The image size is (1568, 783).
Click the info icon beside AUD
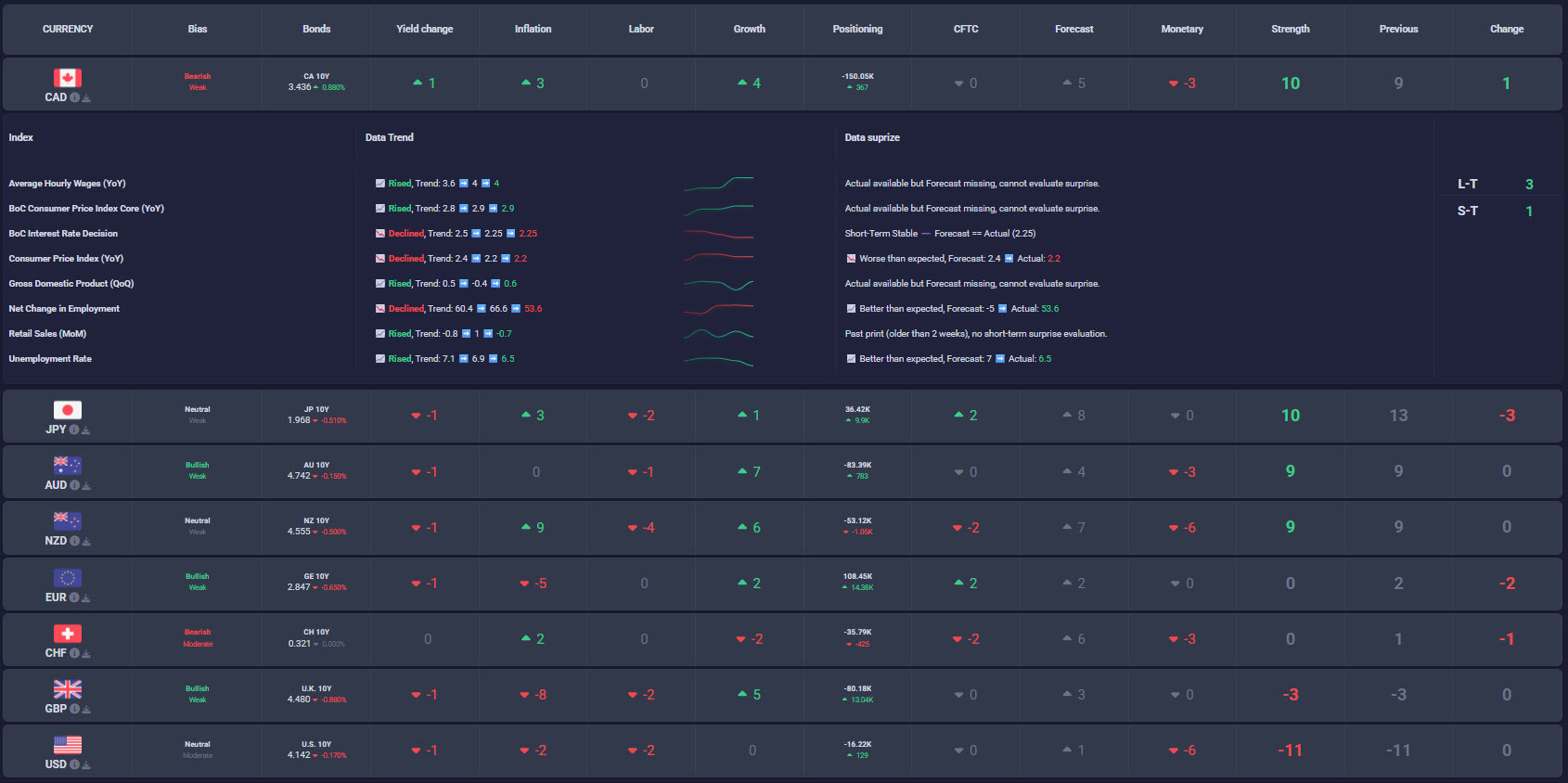point(74,486)
